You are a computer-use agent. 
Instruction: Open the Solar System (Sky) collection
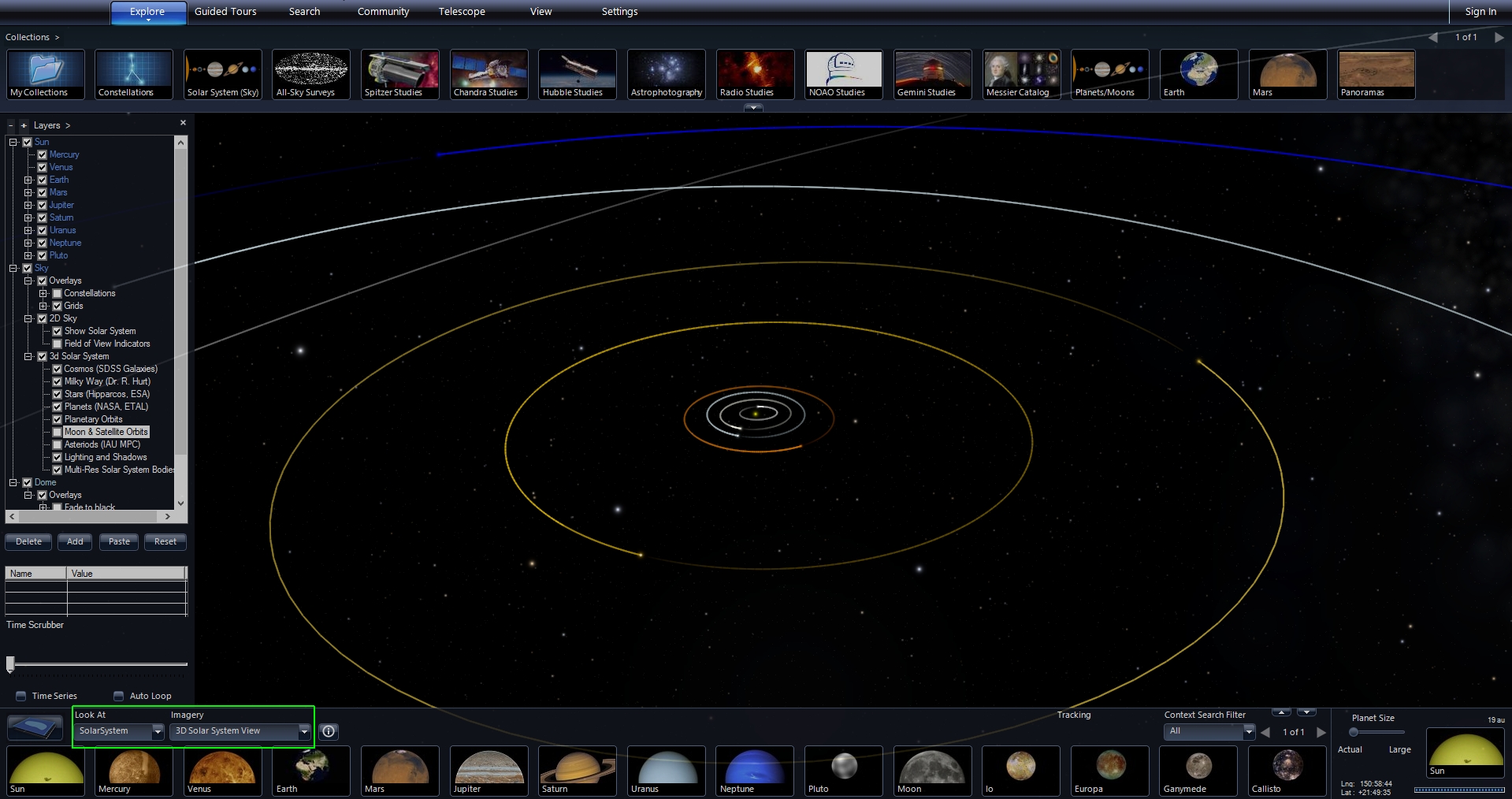[x=223, y=75]
